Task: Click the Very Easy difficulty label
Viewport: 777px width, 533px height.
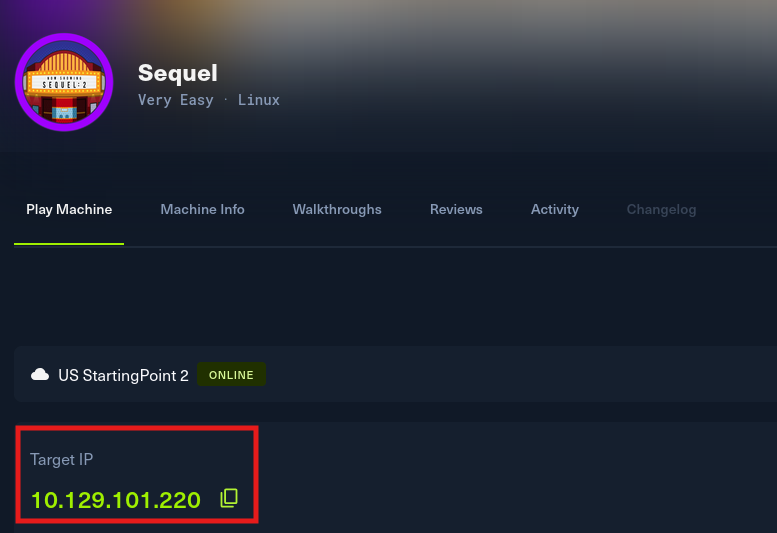Action: click(175, 100)
